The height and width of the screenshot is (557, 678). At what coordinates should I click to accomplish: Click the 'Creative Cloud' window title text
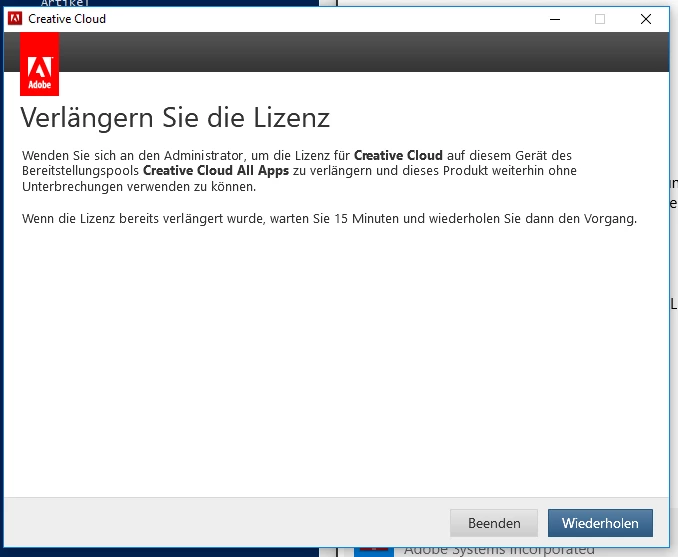click(67, 19)
